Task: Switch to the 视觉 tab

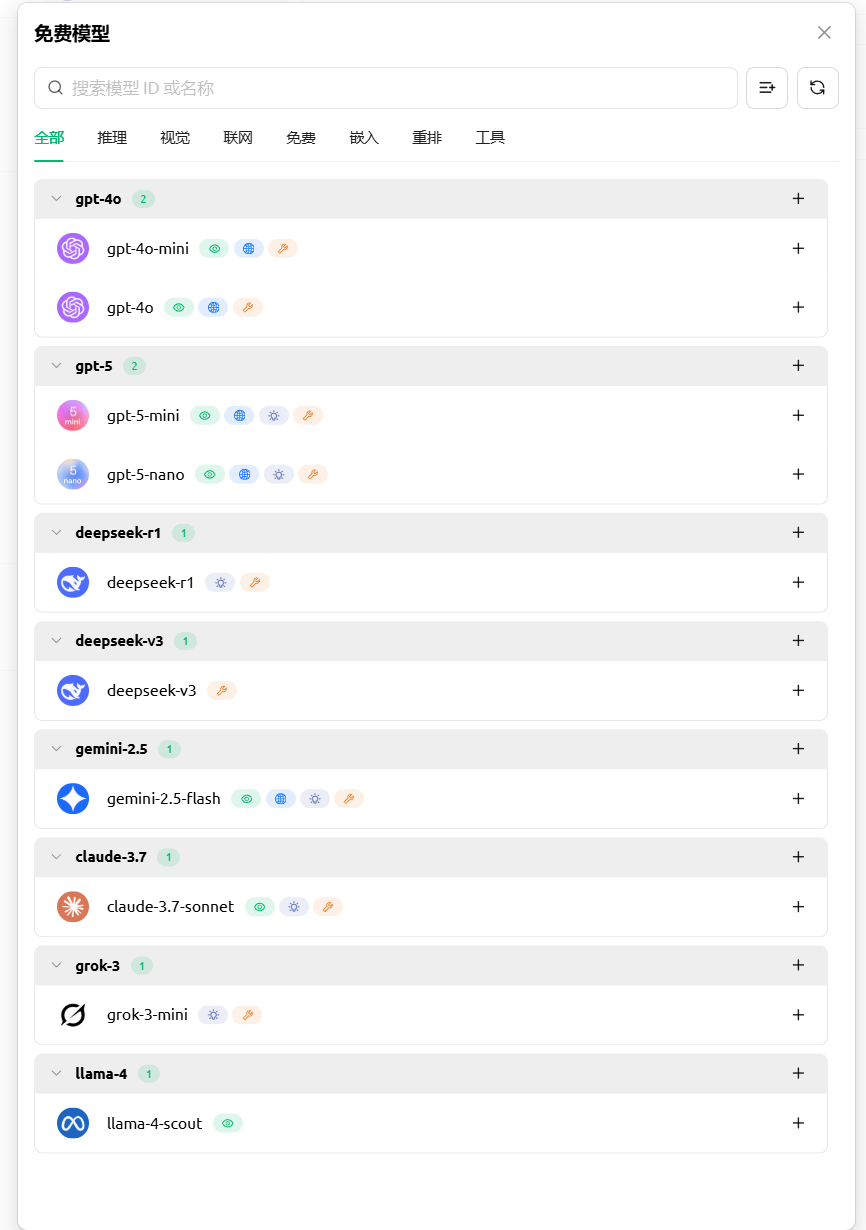Action: tap(175, 138)
